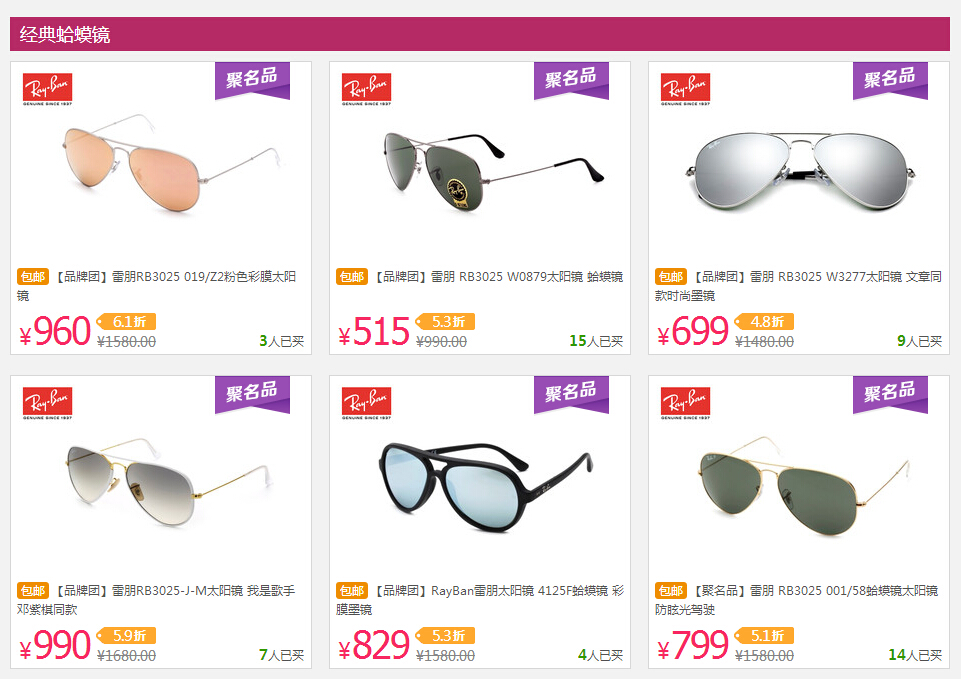961x679 pixels.
Task: Click the 包邮 badge on the W3277 listing
Action: coord(670,276)
